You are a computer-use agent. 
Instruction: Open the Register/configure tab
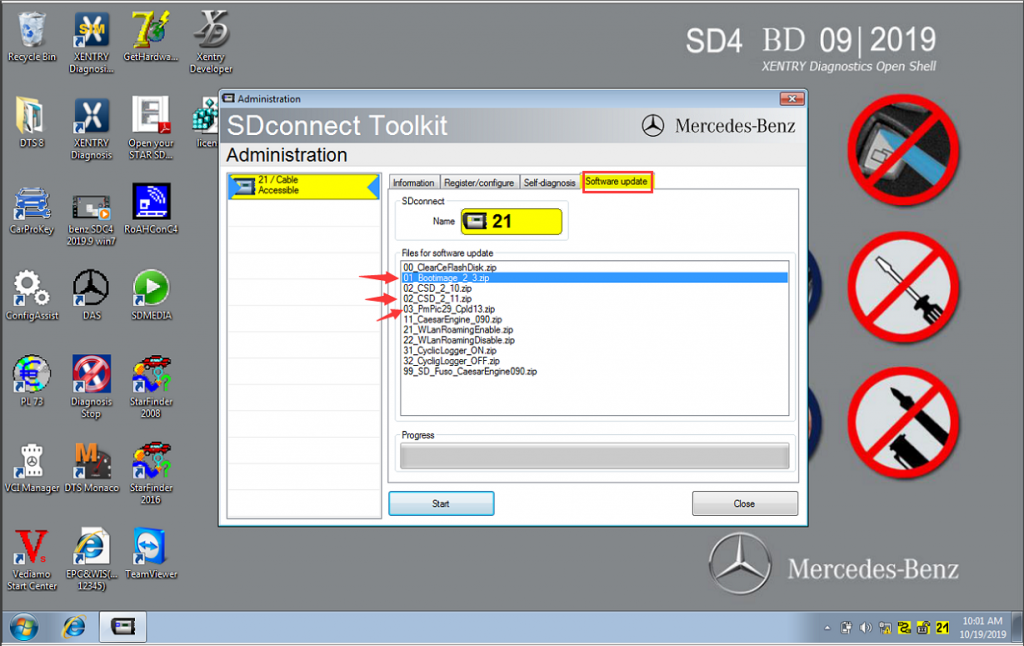pos(479,183)
